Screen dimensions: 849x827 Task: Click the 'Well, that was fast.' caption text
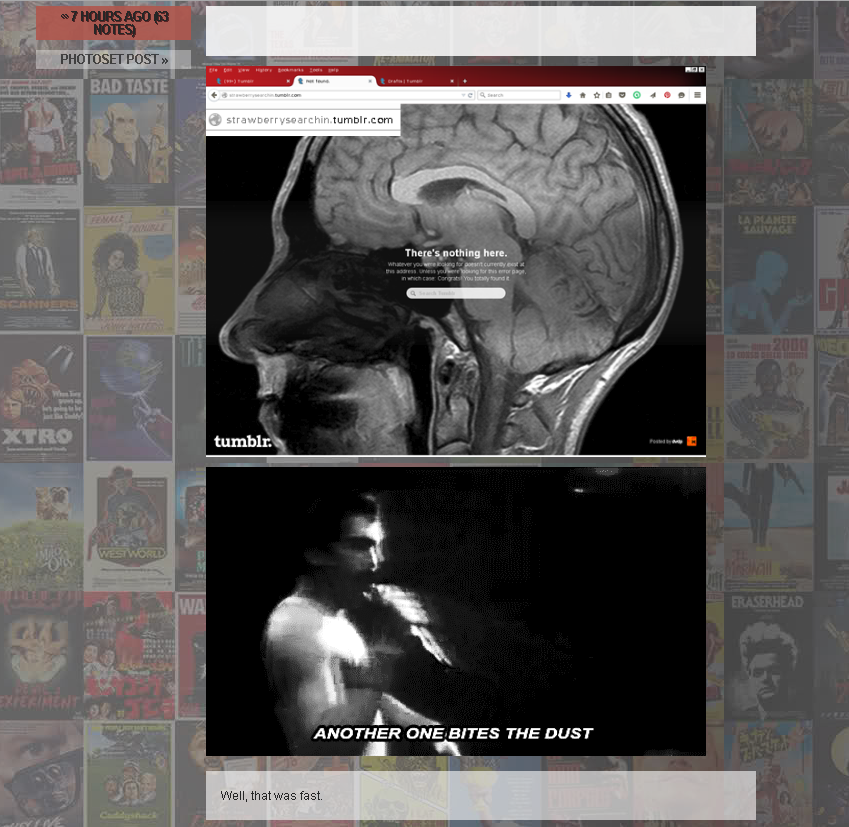(271, 796)
